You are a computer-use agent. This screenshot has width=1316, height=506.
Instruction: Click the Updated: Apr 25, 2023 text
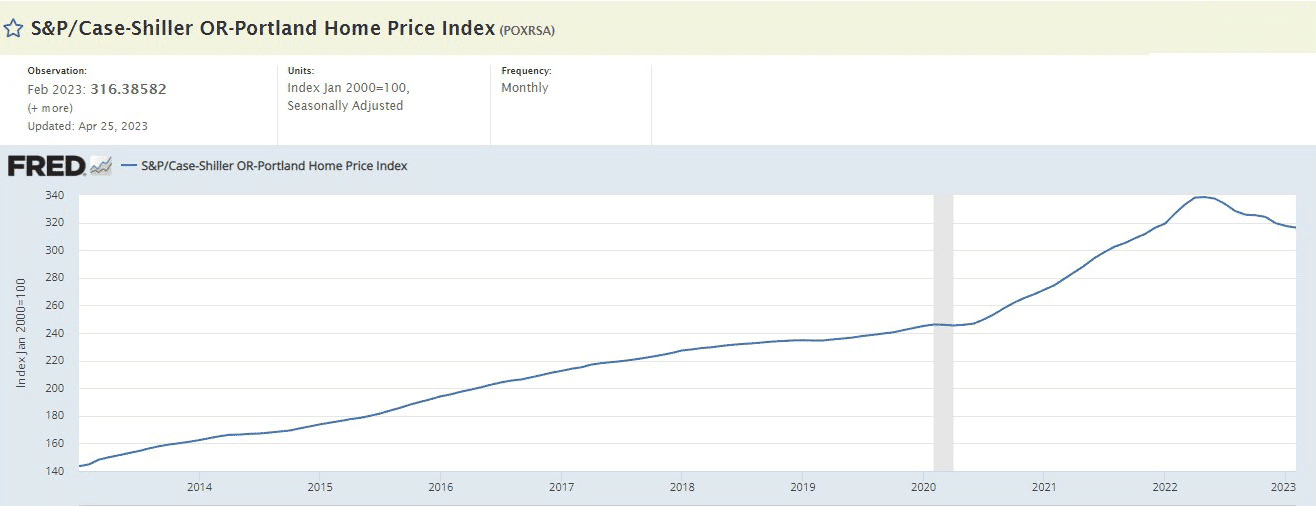[88, 126]
